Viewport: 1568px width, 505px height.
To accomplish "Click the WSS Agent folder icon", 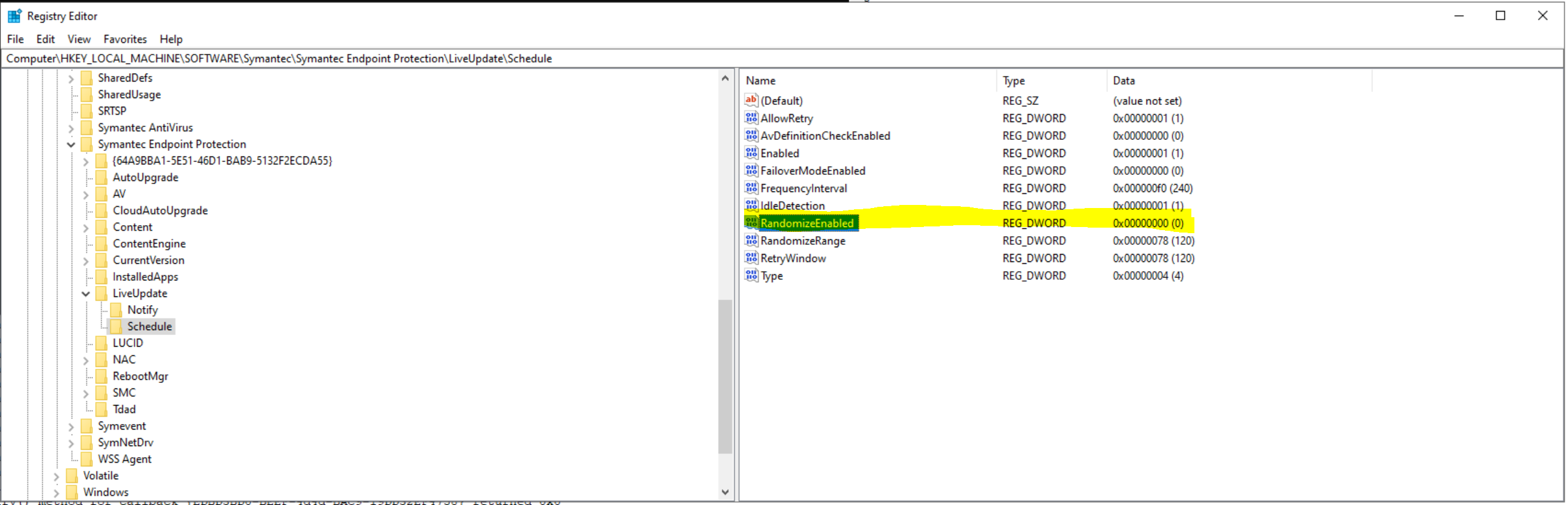I will (87, 459).
